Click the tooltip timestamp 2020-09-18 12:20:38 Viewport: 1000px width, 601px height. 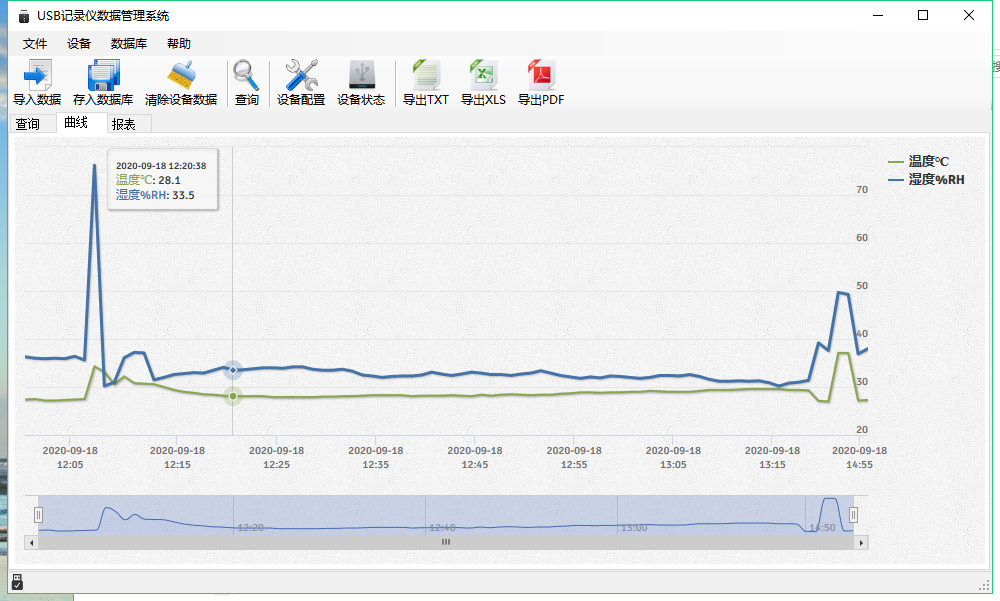point(161,166)
